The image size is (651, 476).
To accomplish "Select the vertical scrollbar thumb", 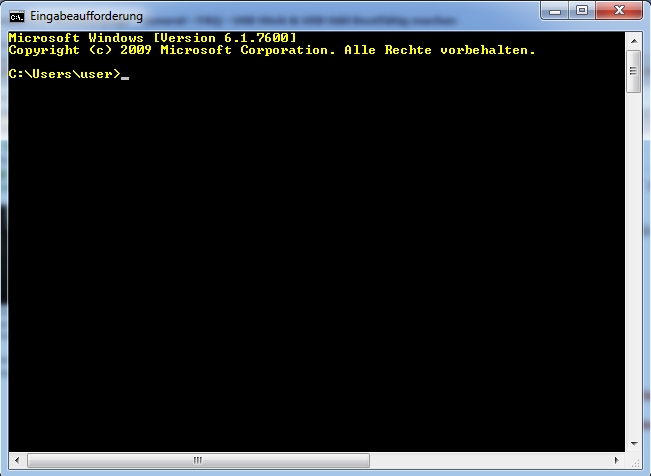I will pyautogui.click(x=634, y=71).
